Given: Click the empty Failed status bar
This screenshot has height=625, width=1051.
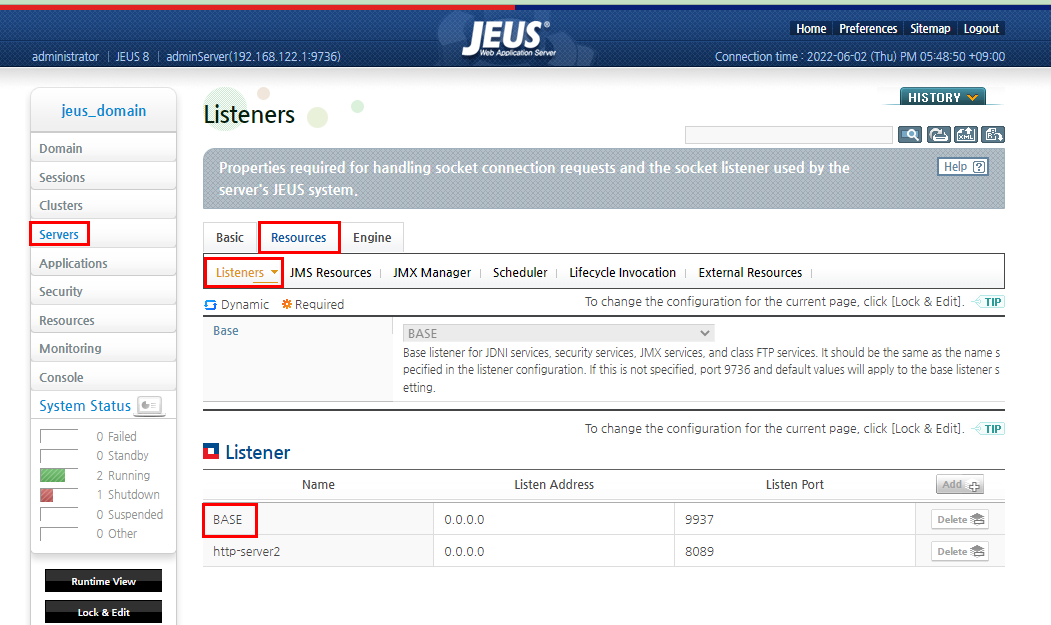Looking at the screenshot, I should tap(59, 437).
